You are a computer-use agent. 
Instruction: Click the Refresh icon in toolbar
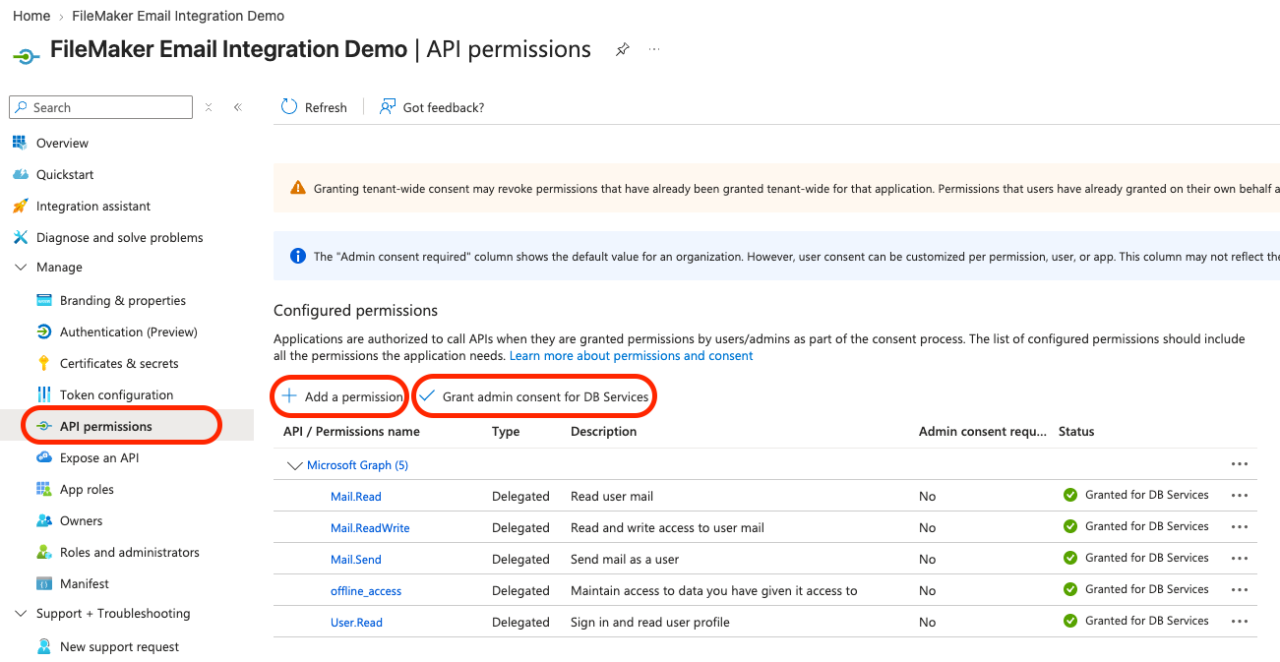289,107
